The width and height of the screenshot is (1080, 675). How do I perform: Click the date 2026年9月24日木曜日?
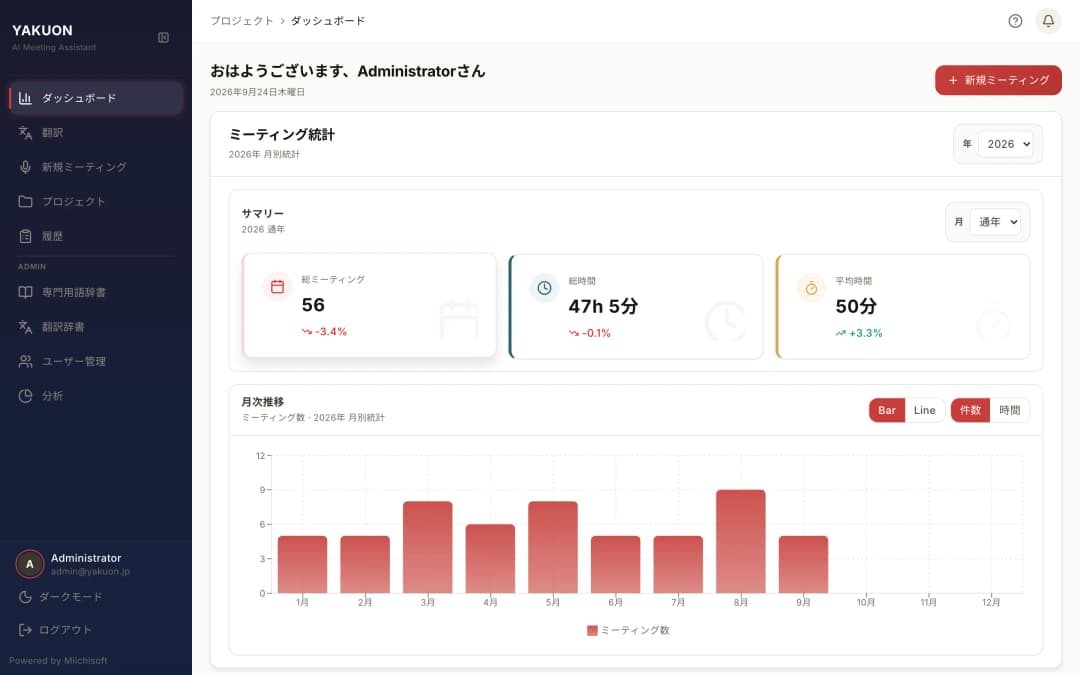pos(258,92)
